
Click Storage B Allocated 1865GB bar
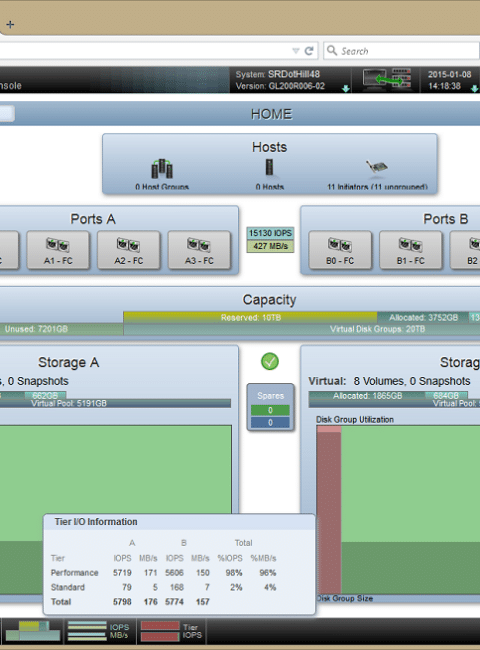[367, 395]
